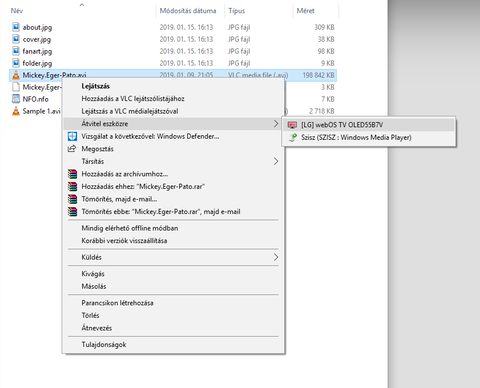Cast to [LG] webOS TV OLED55B7V
Image resolution: width=480 pixels, height=388 pixels.
369,125
